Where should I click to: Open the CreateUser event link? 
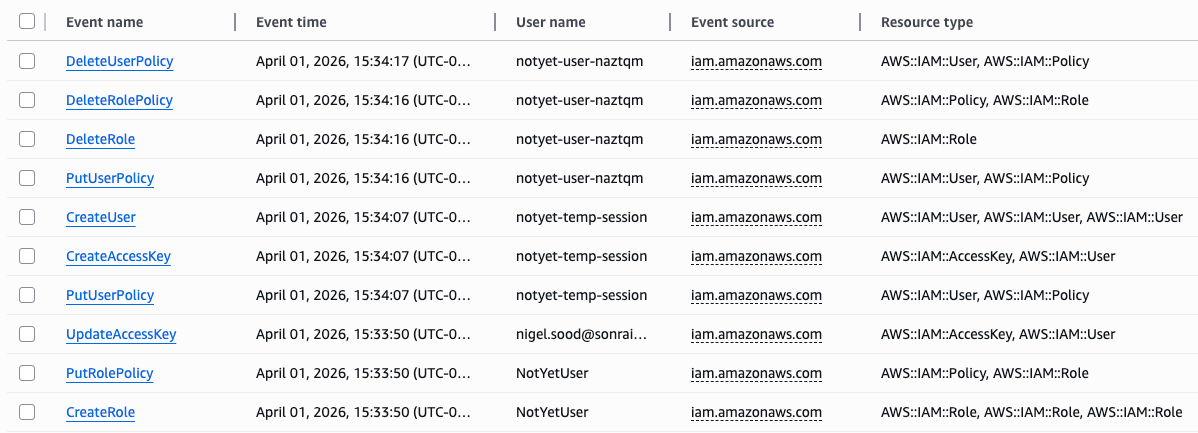(100, 217)
